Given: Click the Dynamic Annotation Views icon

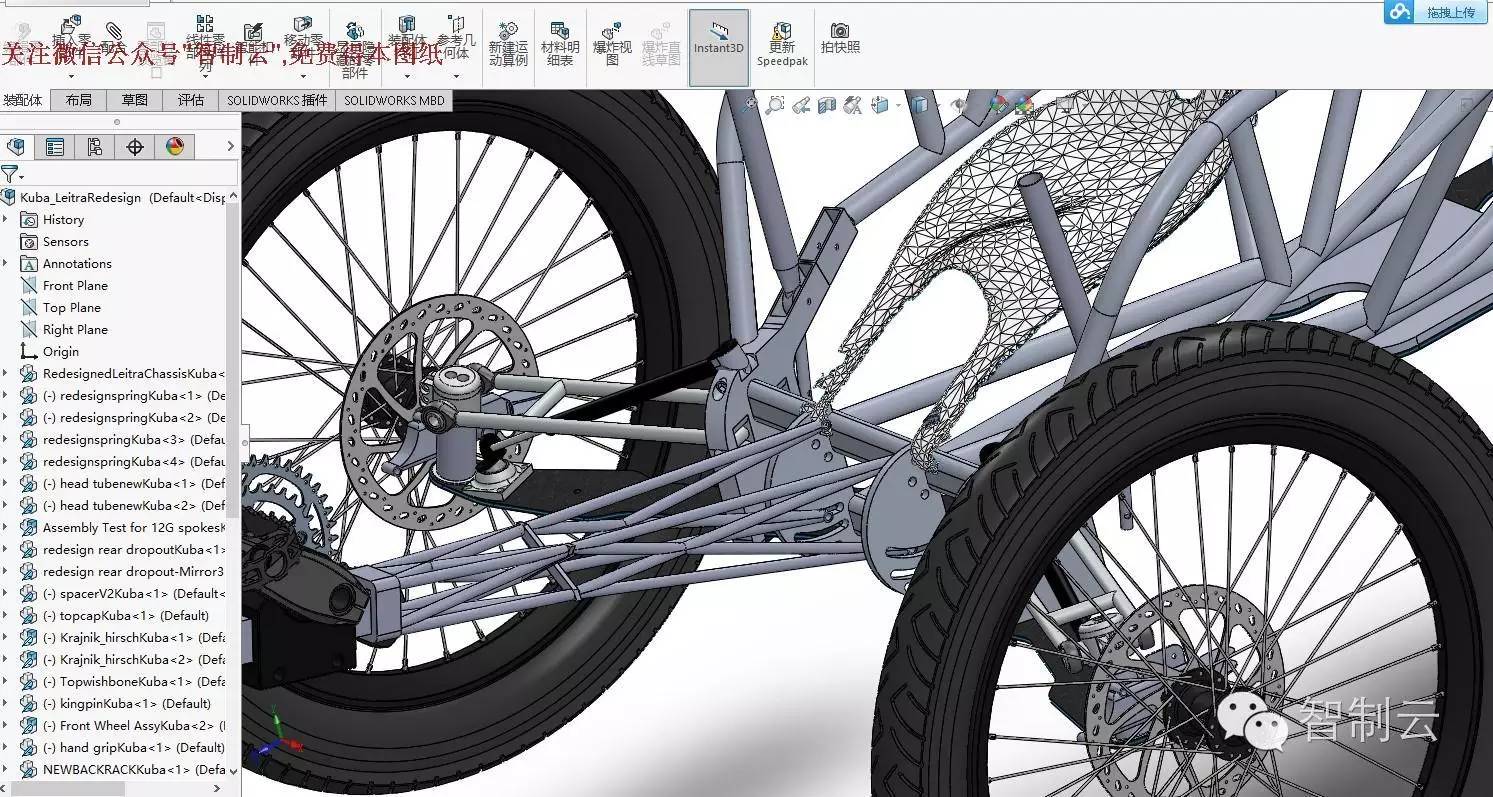Looking at the screenshot, I should click(x=853, y=105).
